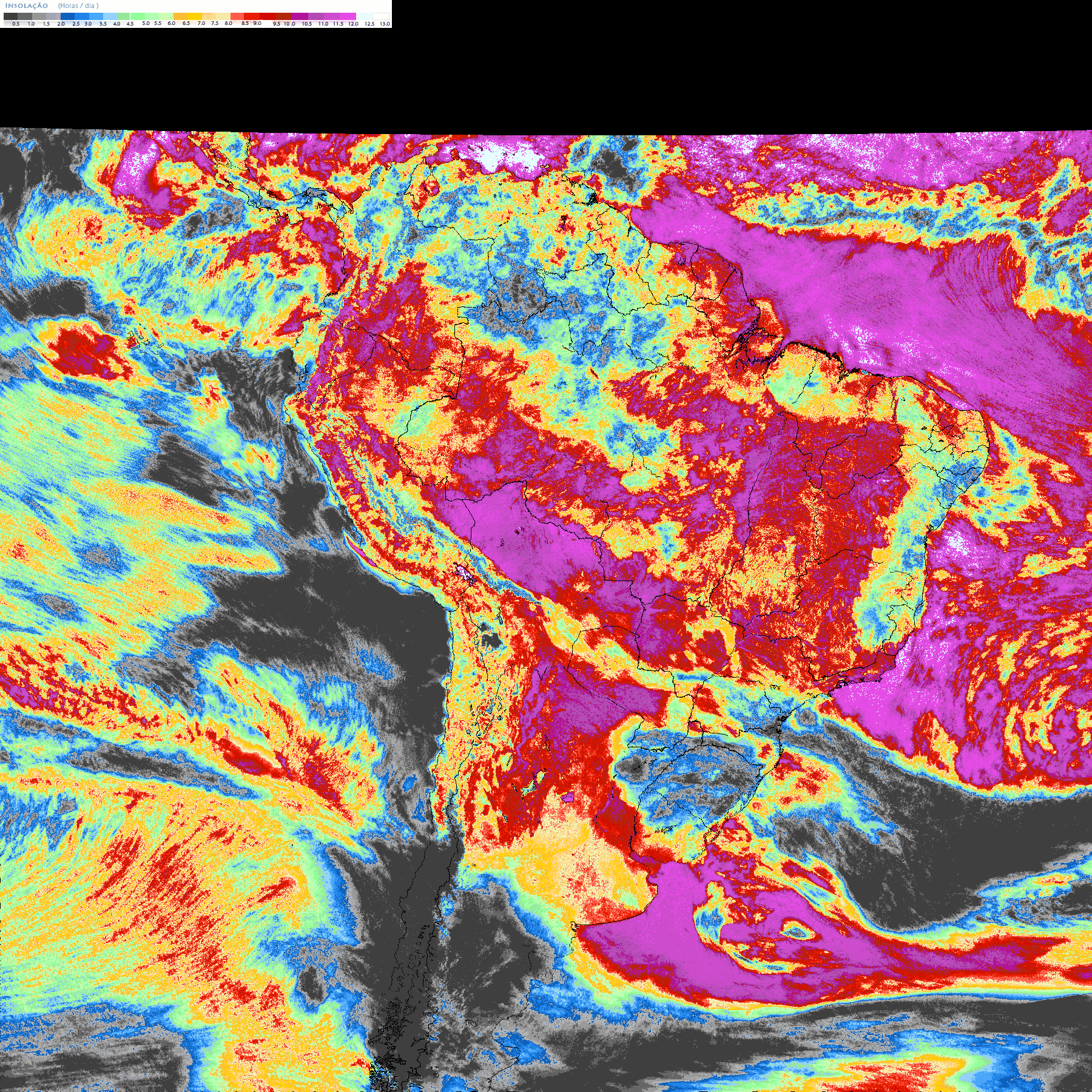Click the 8.0 legend value

(229, 23)
